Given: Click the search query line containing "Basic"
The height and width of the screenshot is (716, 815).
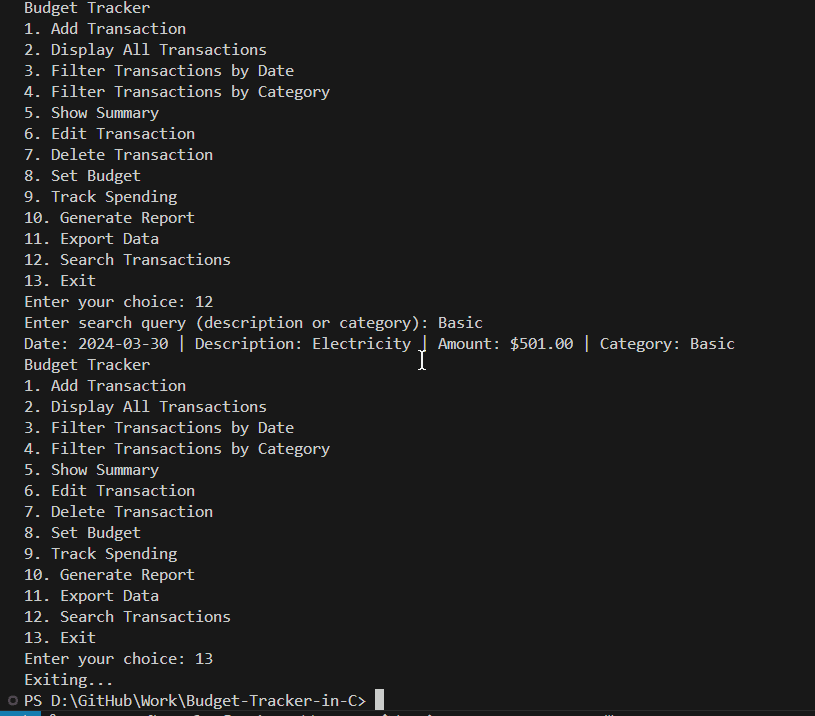Looking at the screenshot, I should point(253,323).
